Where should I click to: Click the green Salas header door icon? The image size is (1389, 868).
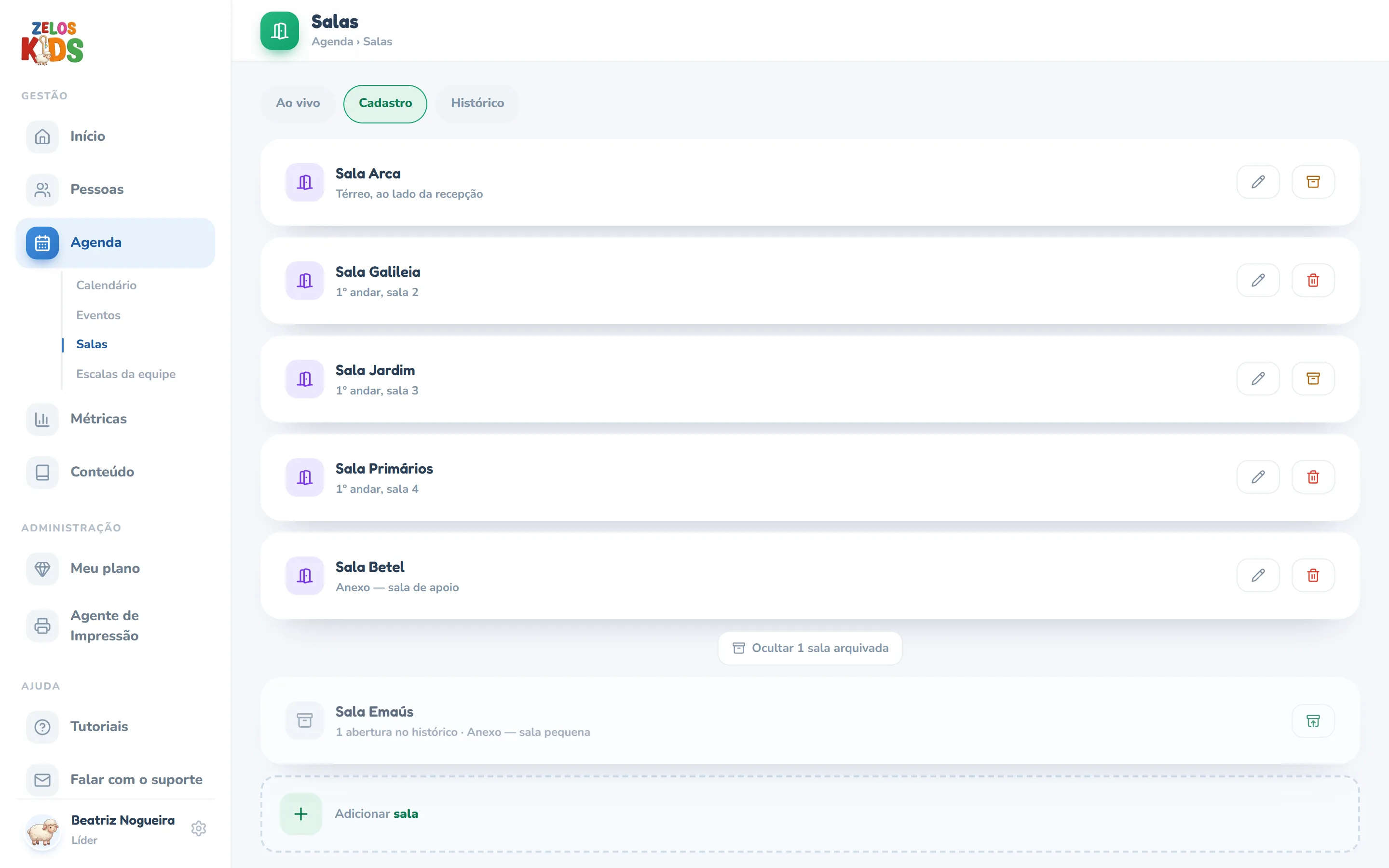coord(280,31)
